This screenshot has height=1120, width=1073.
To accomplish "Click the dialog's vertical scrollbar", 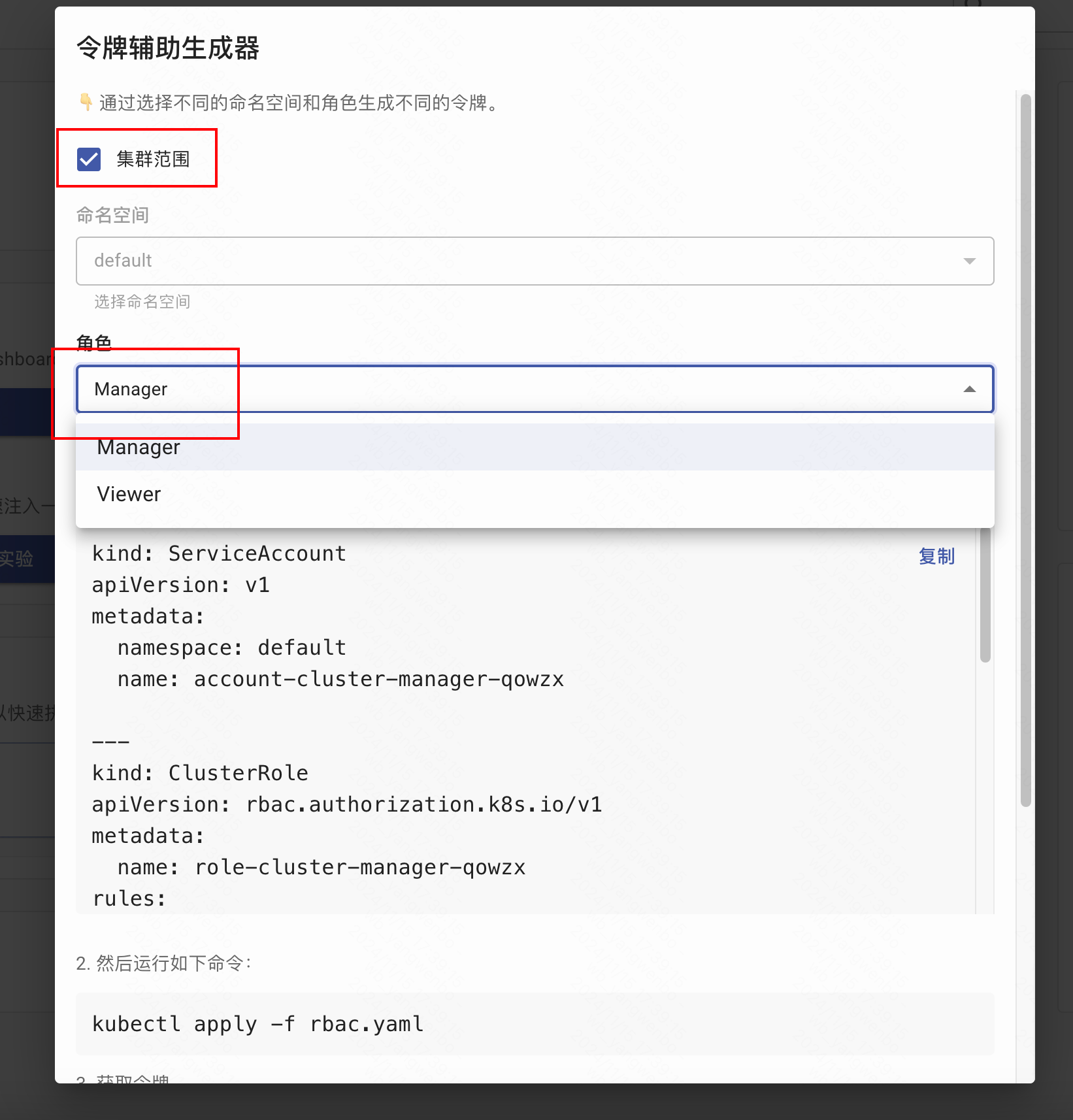I will (1025, 451).
